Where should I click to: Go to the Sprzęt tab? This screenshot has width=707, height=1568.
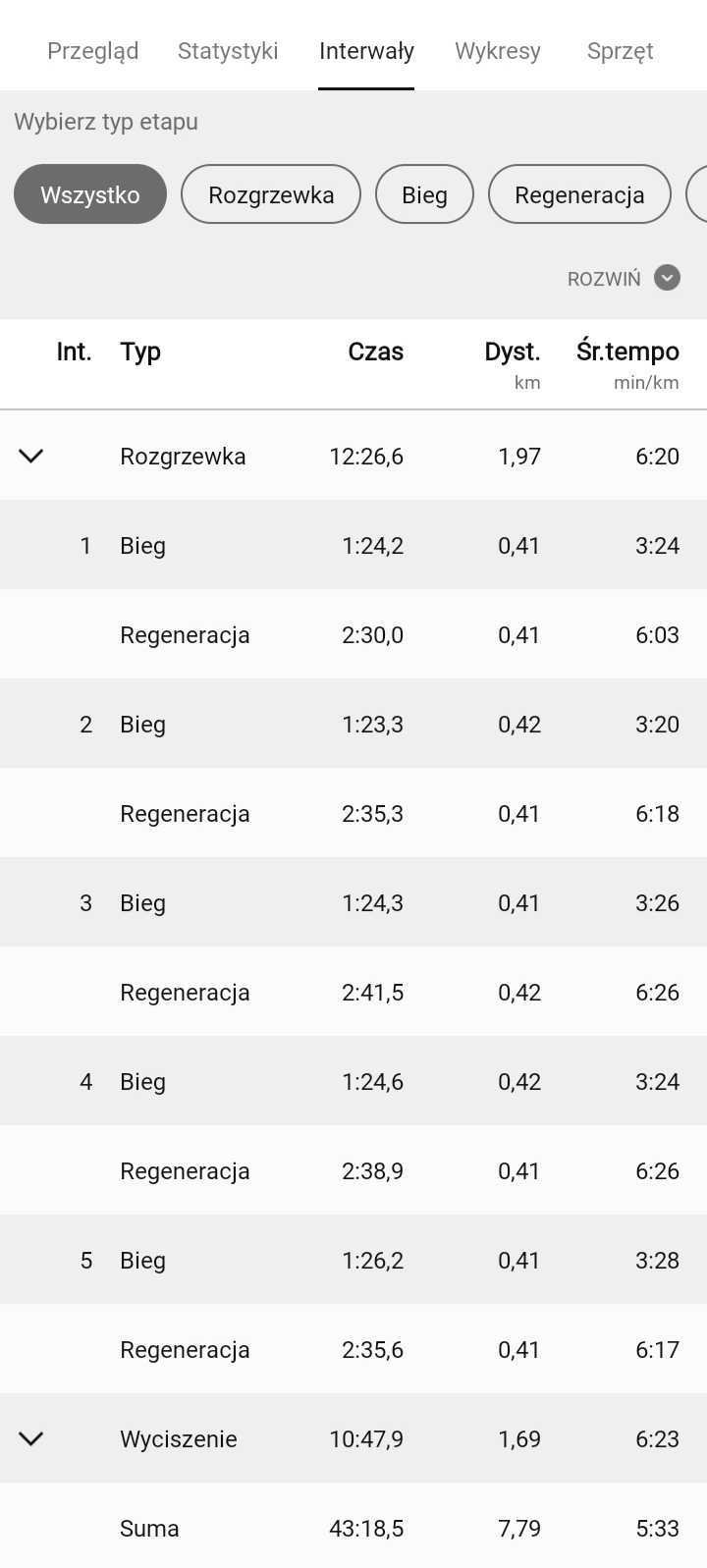tap(620, 51)
